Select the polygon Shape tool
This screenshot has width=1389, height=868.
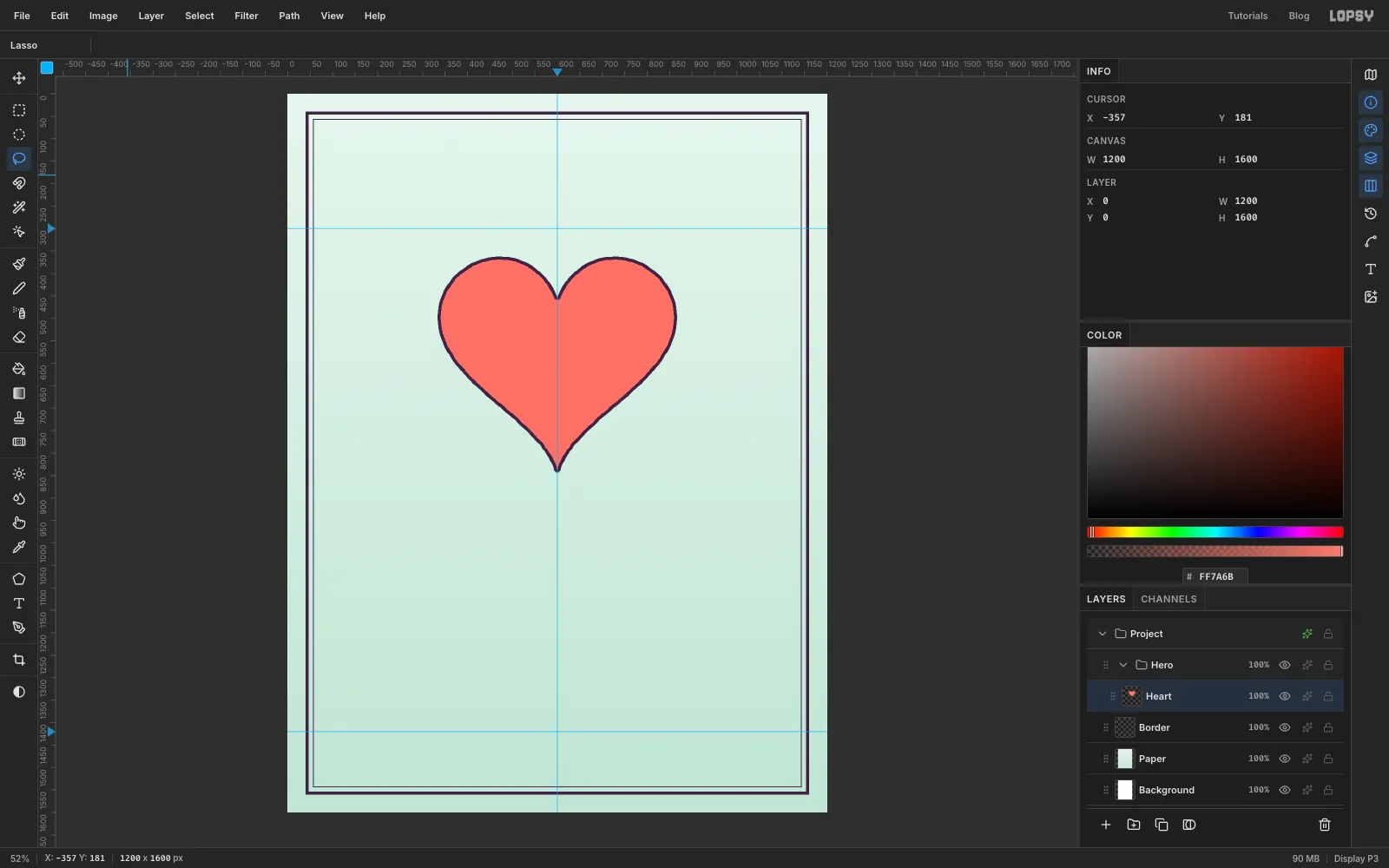coord(19,579)
